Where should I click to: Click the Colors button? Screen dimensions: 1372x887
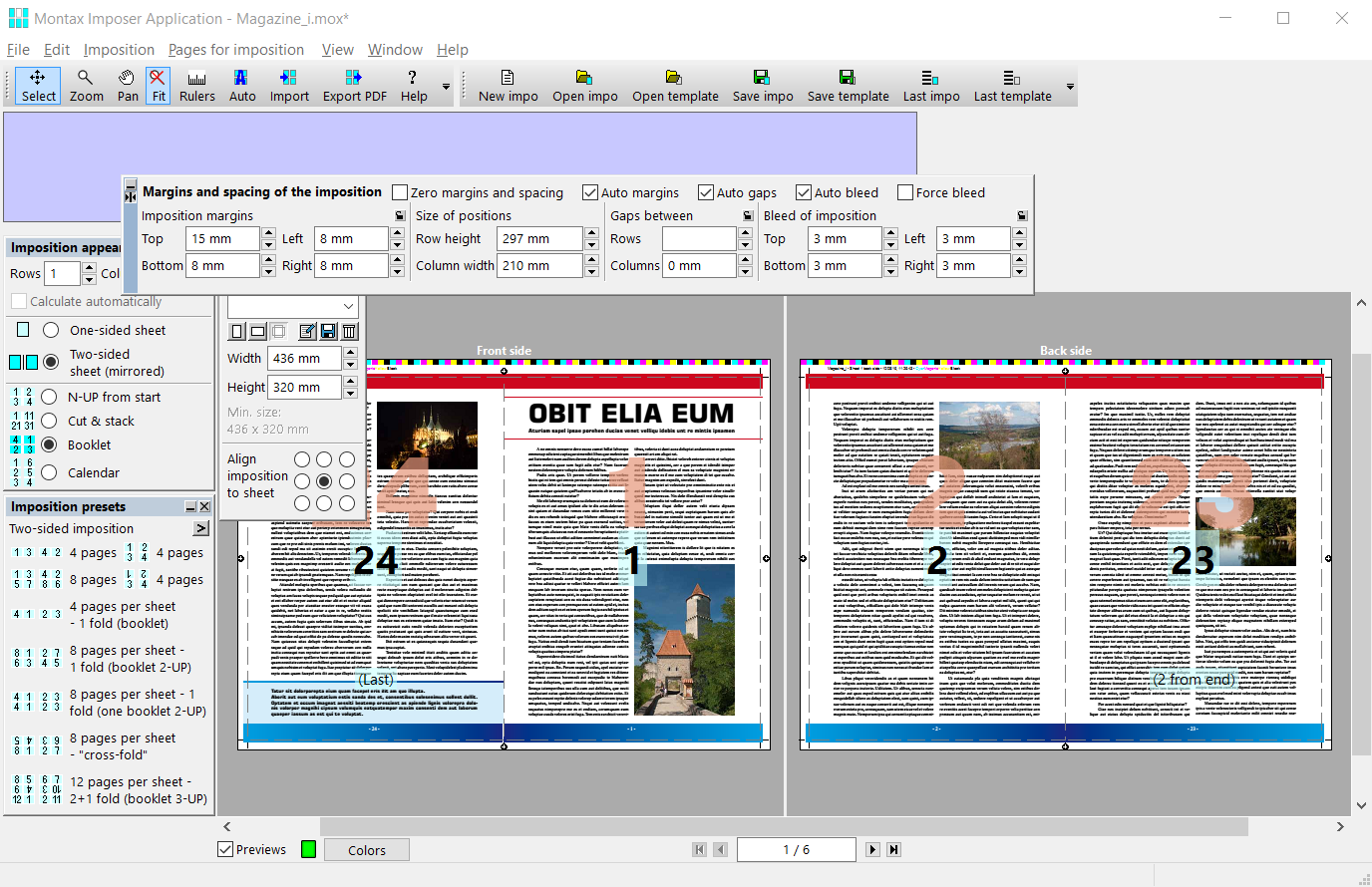pos(367,850)
